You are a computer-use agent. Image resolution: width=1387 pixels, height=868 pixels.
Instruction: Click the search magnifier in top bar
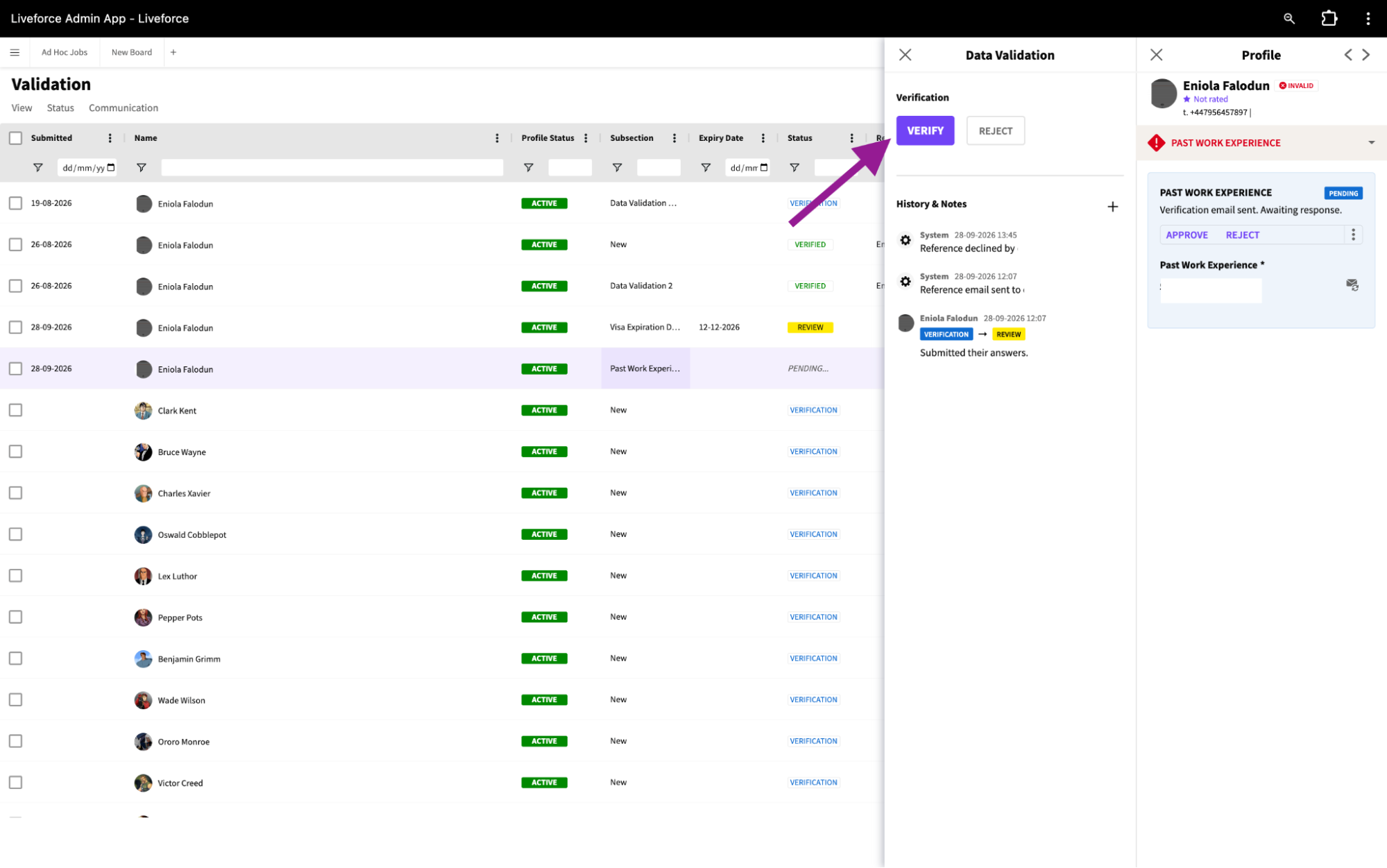tap(1288, 19)
